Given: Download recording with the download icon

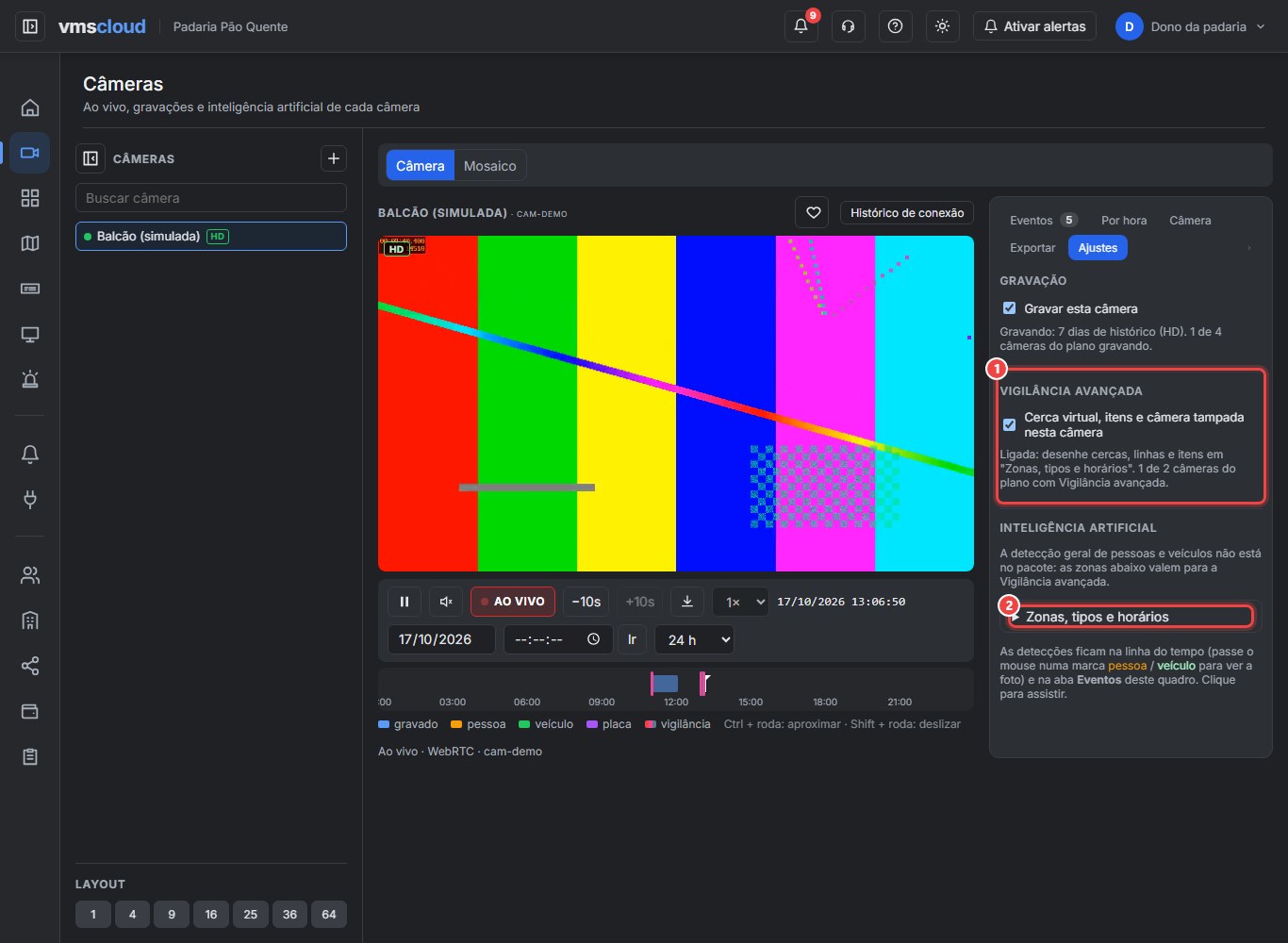Looking at the screenshot, I should click(x=687, y=602).
